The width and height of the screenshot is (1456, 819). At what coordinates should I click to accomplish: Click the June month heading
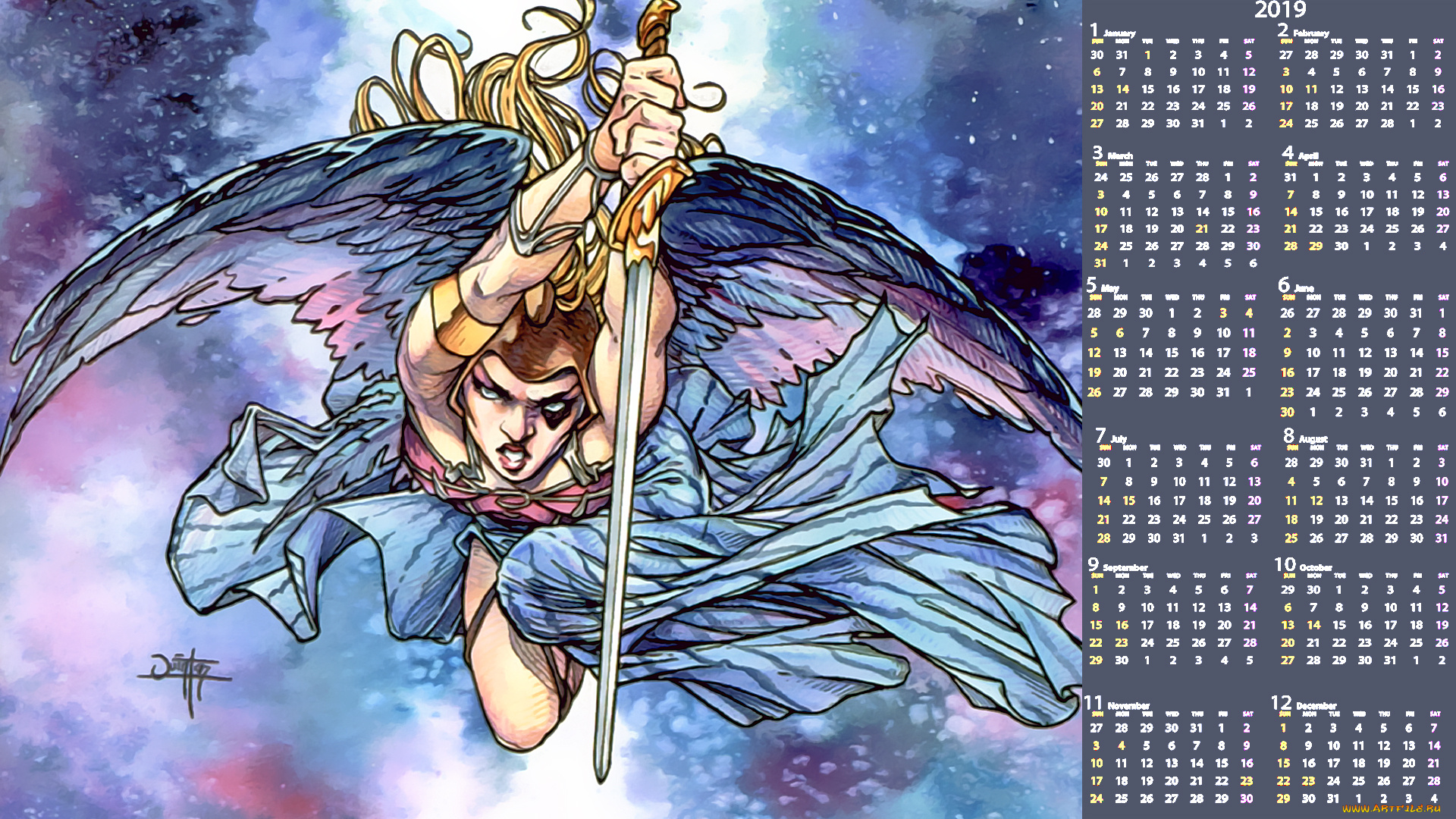click(1304, 288)
